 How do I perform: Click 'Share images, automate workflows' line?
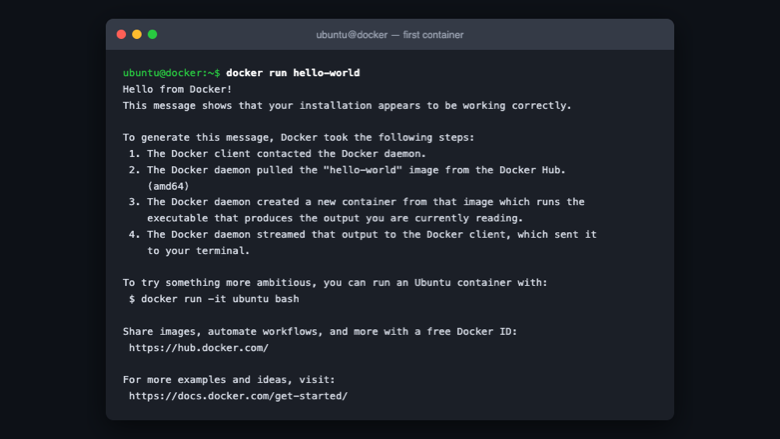[x=320, y=332]
